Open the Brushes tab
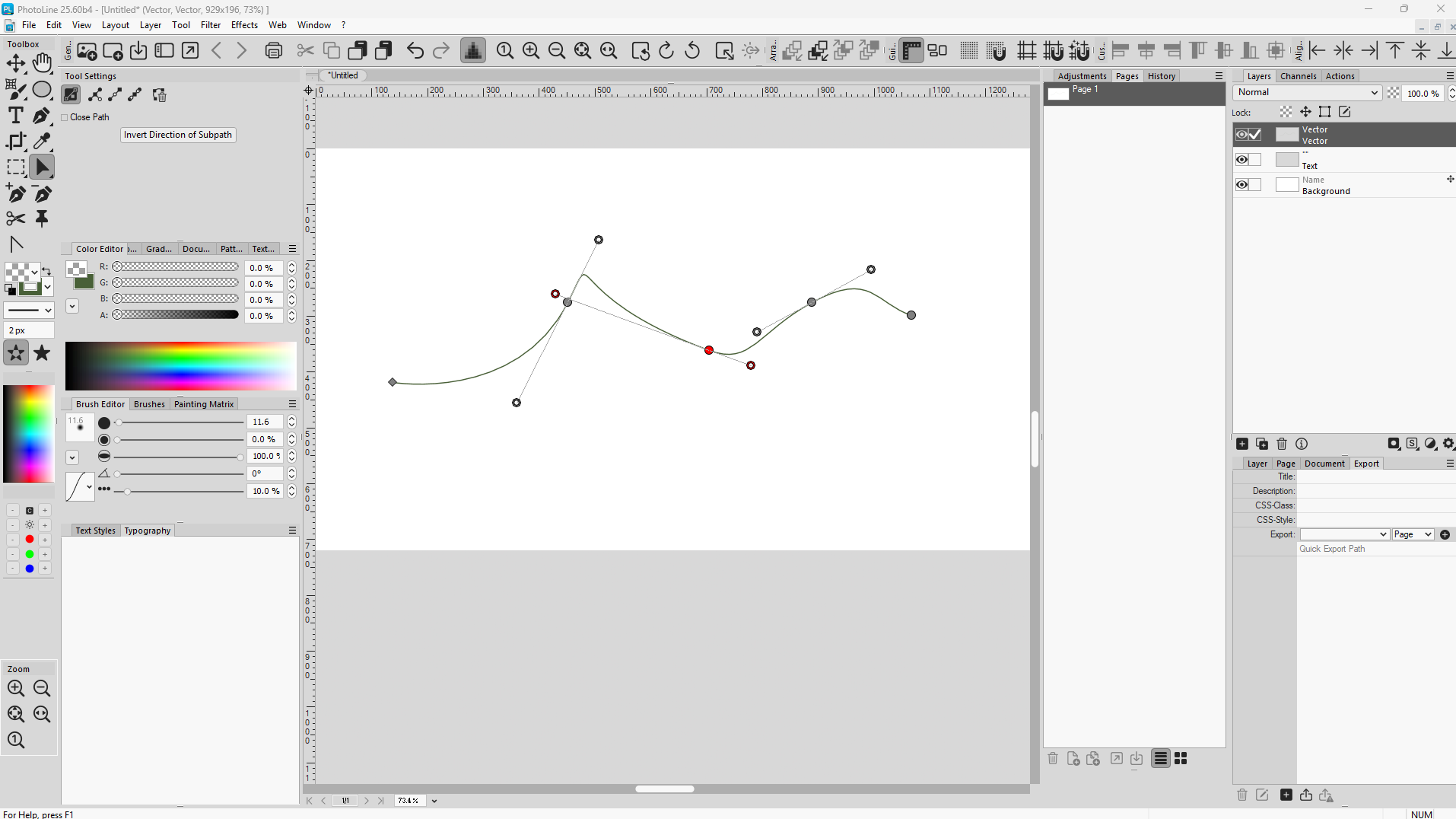The height and width of the screenshot is (819, 1456). [149, 404]
